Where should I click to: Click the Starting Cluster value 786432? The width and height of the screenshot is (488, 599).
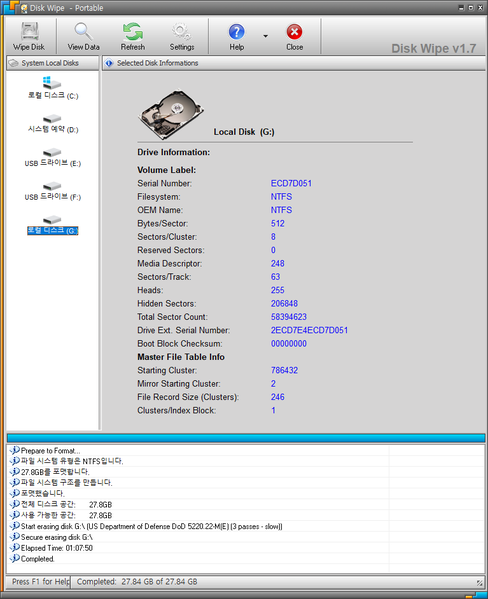click(284, 370)
